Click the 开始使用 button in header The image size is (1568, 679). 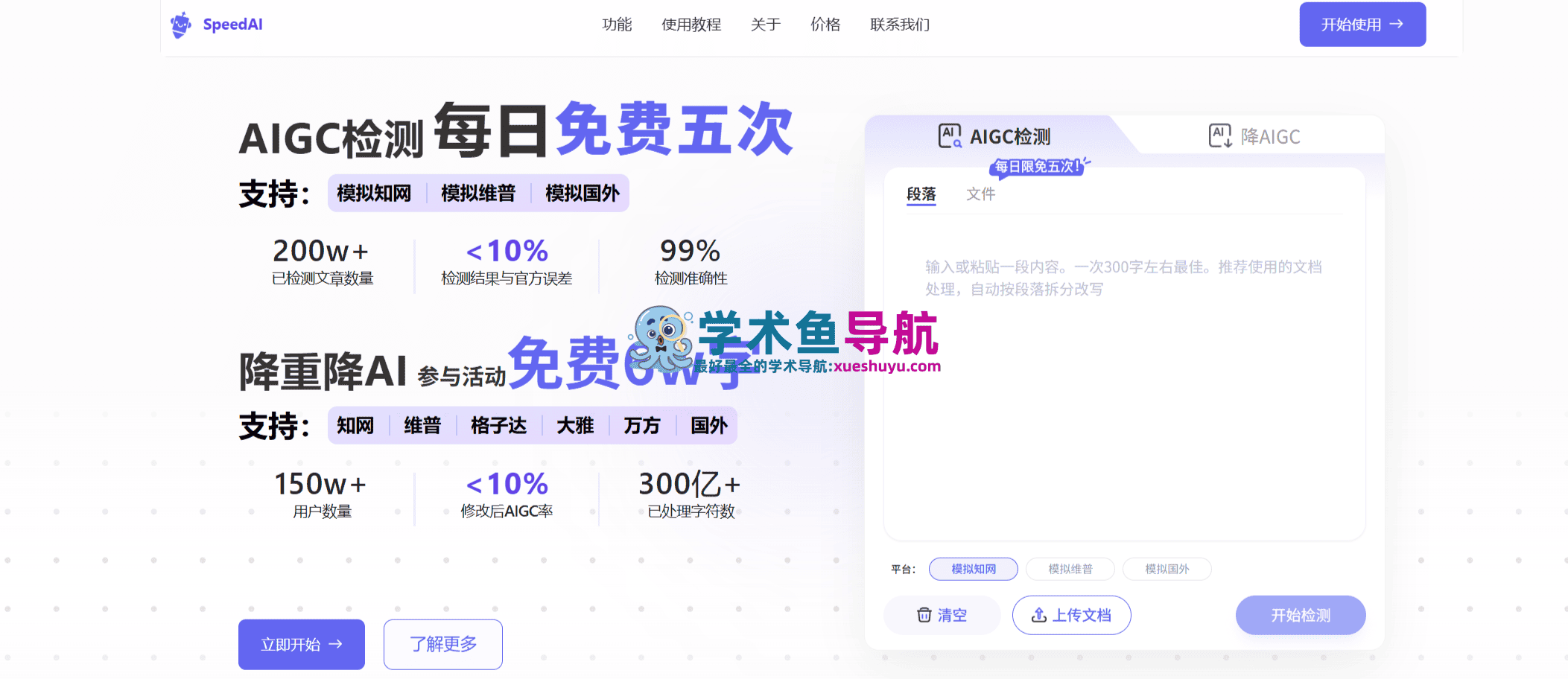[1362, 25]
